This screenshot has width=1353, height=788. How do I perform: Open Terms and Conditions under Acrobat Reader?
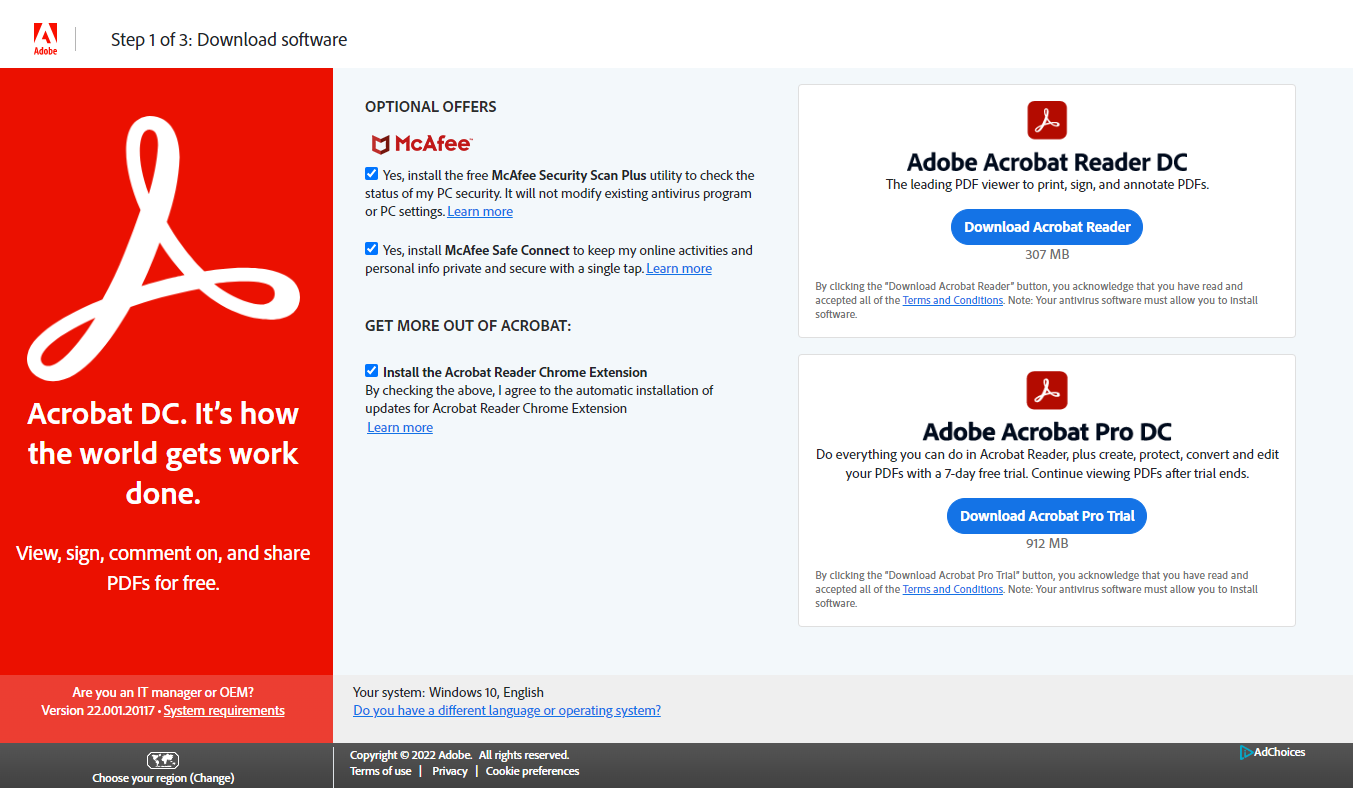(953, 301)
